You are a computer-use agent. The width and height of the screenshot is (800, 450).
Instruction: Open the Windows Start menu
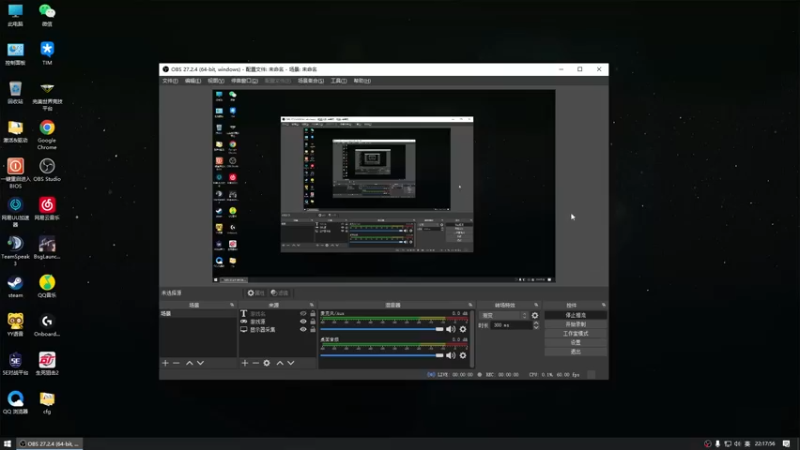[x=7, y=443]
